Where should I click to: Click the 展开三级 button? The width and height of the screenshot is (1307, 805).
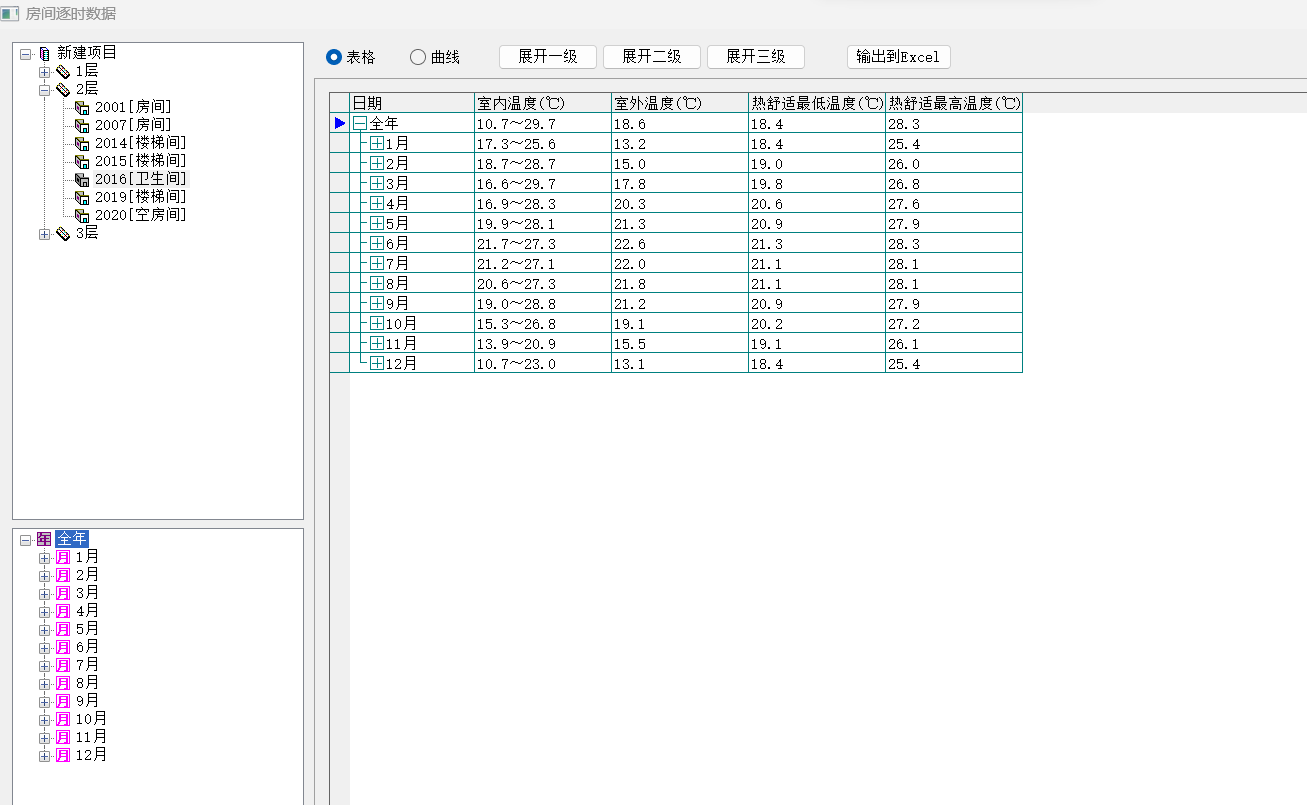[x=755, y=57]
